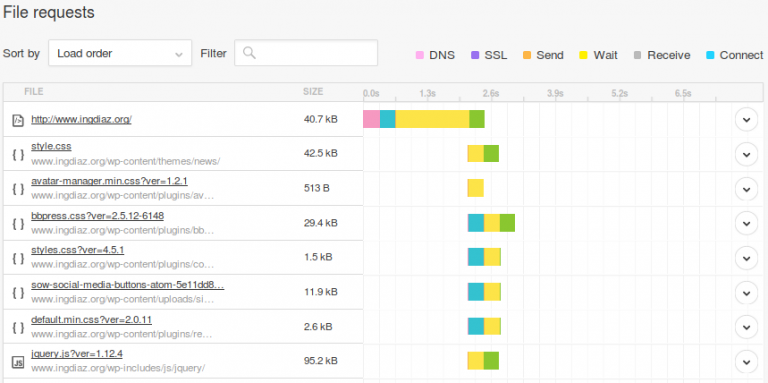
Task: Open the Sort by Load order dropdown
Action: (x=120, y=53)
